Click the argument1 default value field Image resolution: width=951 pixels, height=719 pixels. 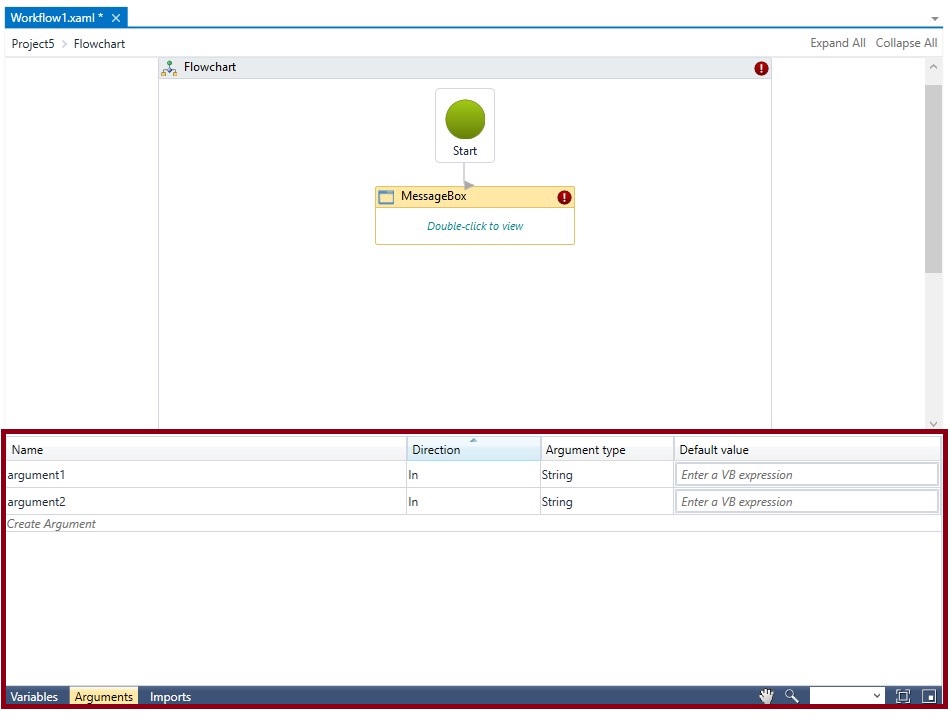pos(807,475)
